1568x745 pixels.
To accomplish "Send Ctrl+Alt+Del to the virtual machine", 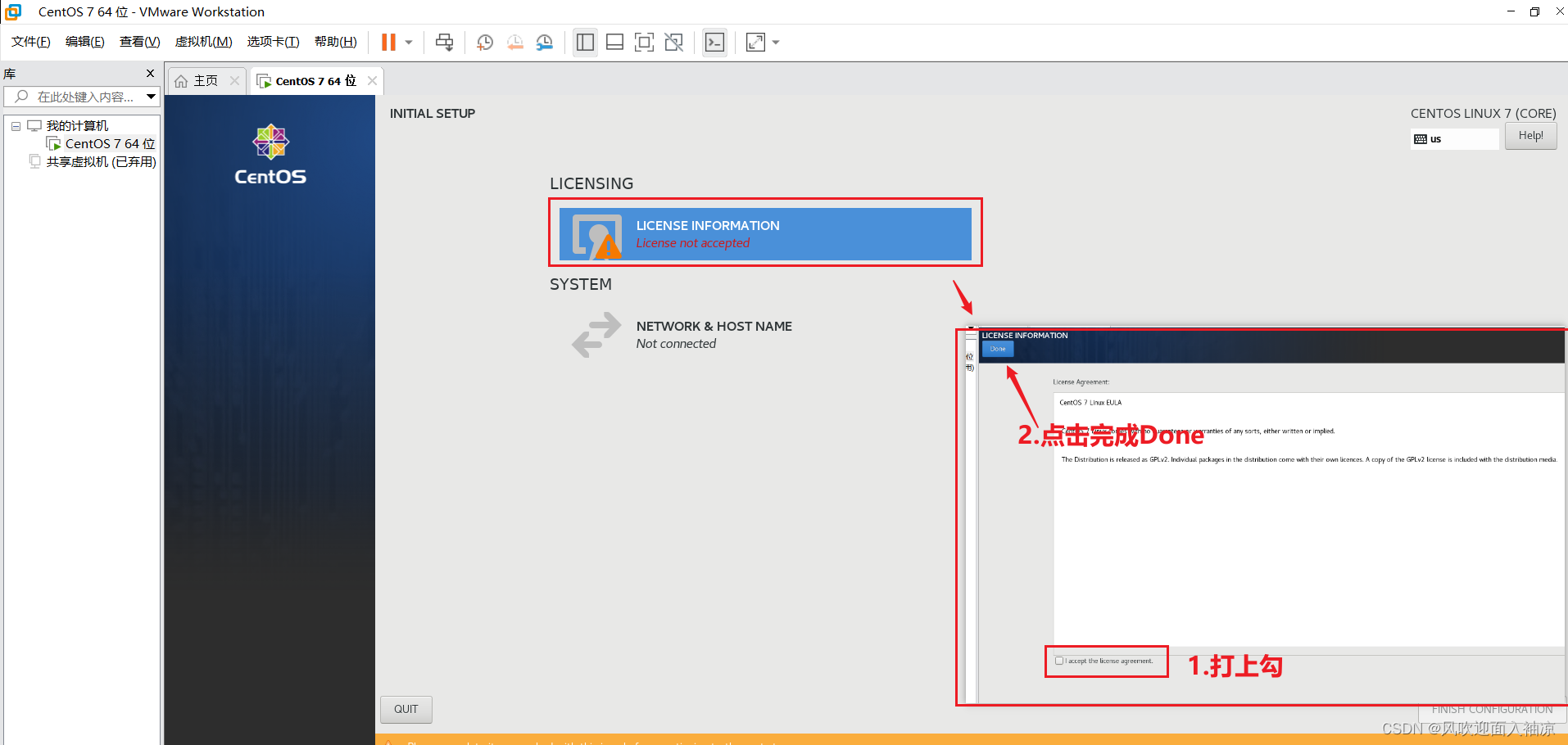I will coord(444,42).
